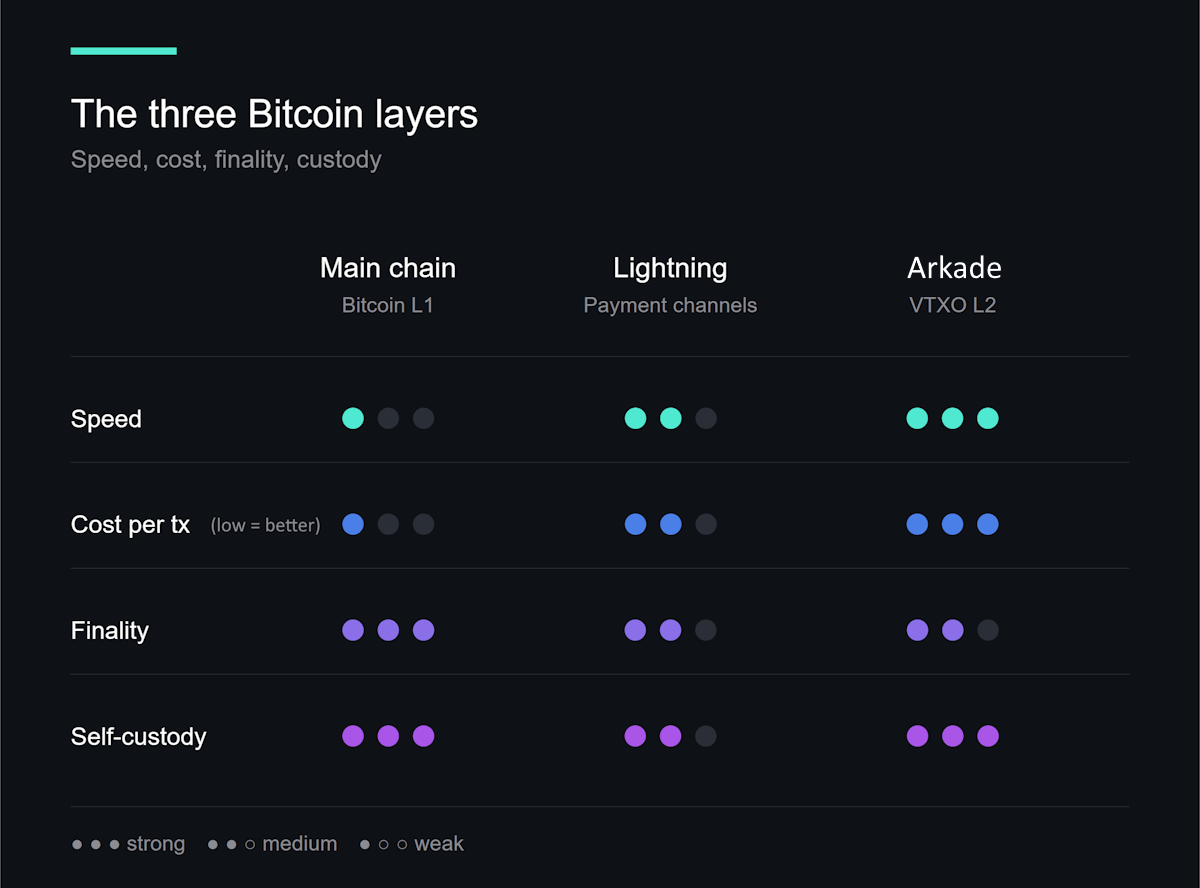Click the Finality row label
Screen dimensions: 1200x888
pos(110,631)
